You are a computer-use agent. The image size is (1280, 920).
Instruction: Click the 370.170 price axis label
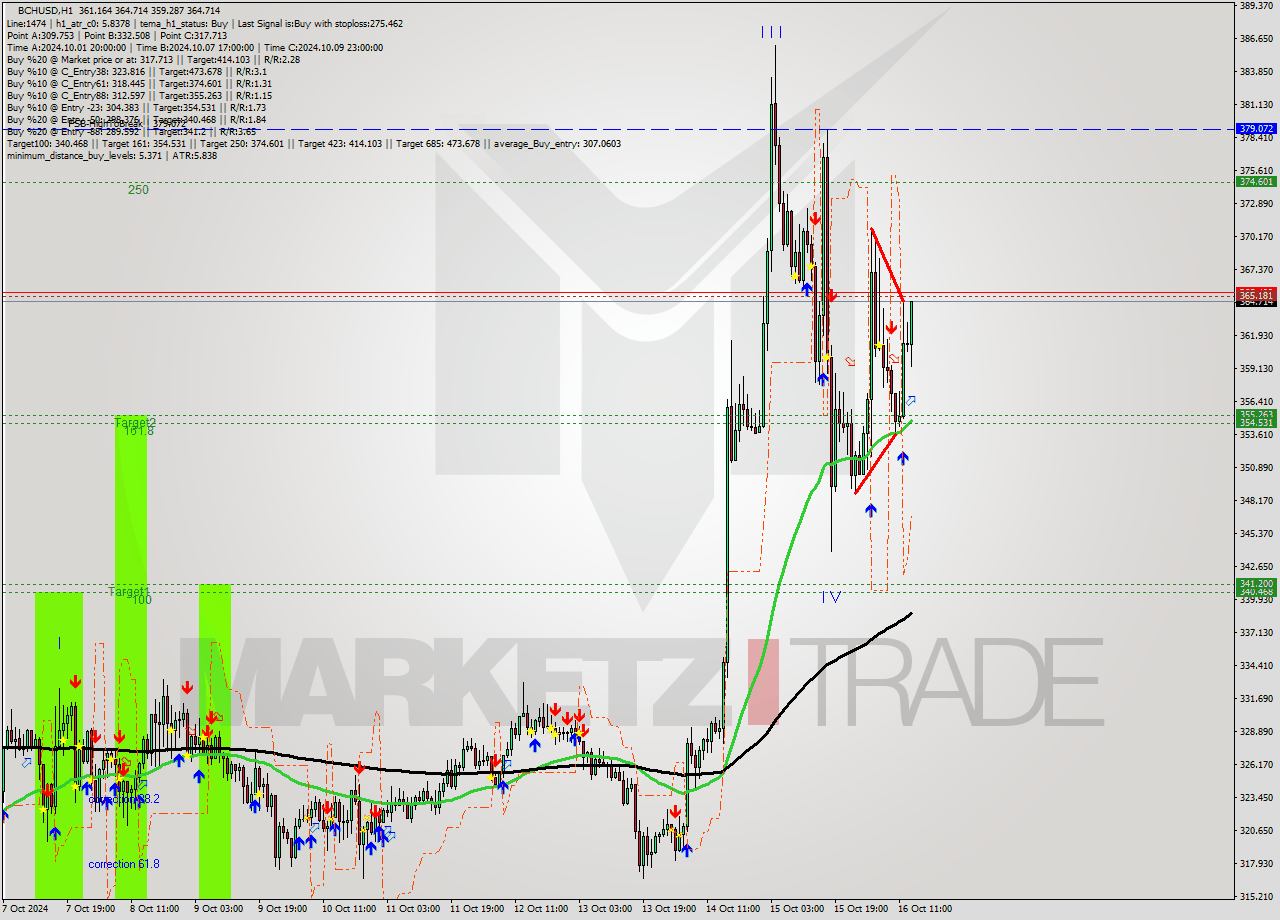pyautogui.click(x=1256, y=237)
